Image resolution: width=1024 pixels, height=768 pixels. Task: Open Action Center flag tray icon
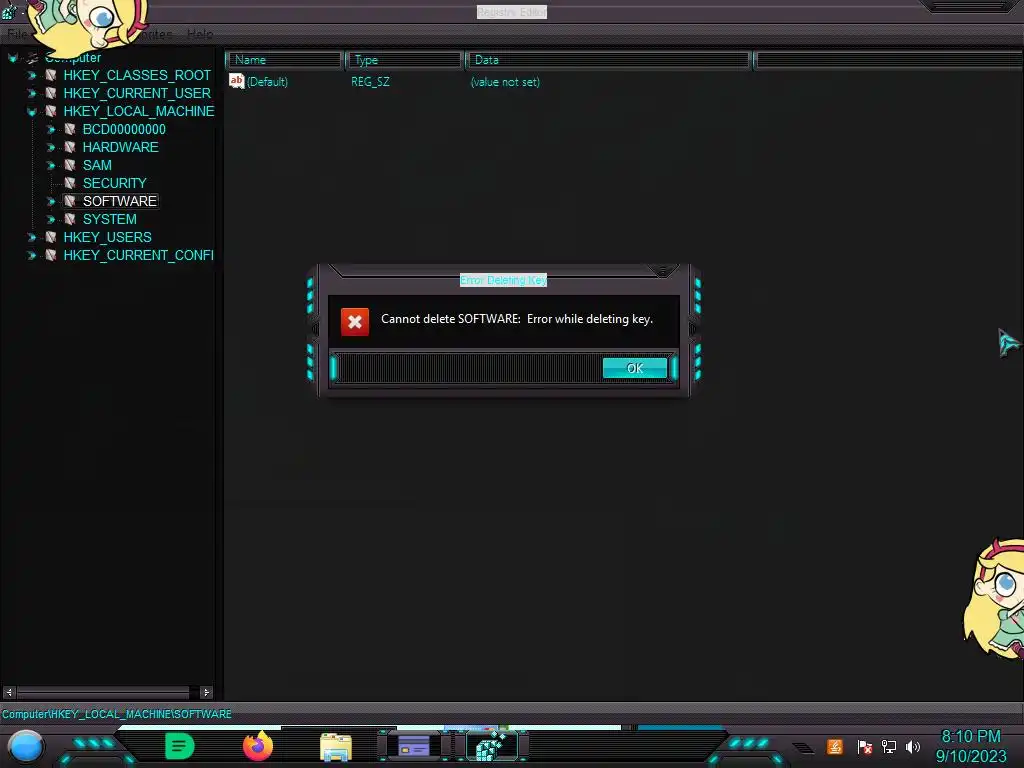(x=865, y=746)
